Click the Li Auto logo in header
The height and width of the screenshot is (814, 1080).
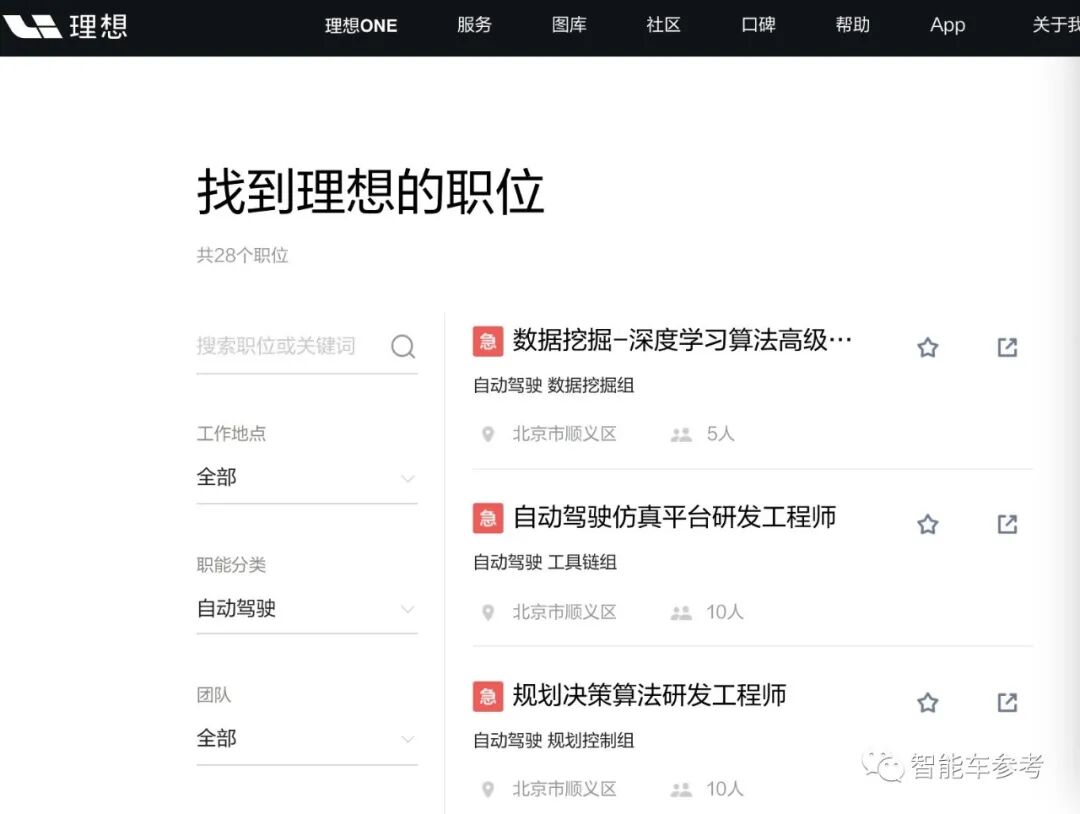click(65, 26)
